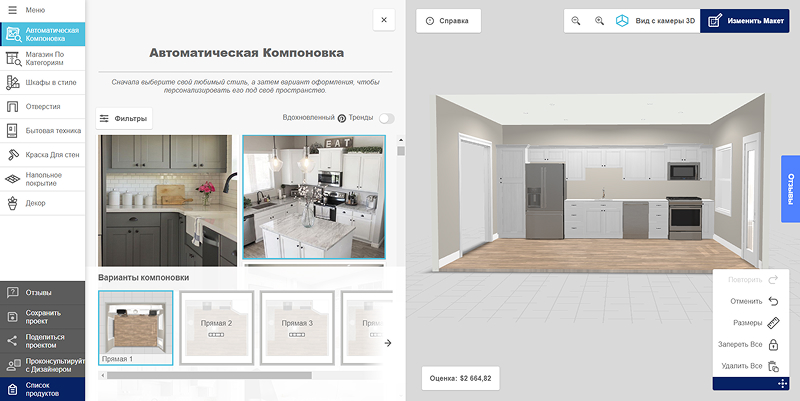The height and width of the screenshot is (401, 800).
Task: Open the blue Отзывы side tab
Action: point(790,189)
